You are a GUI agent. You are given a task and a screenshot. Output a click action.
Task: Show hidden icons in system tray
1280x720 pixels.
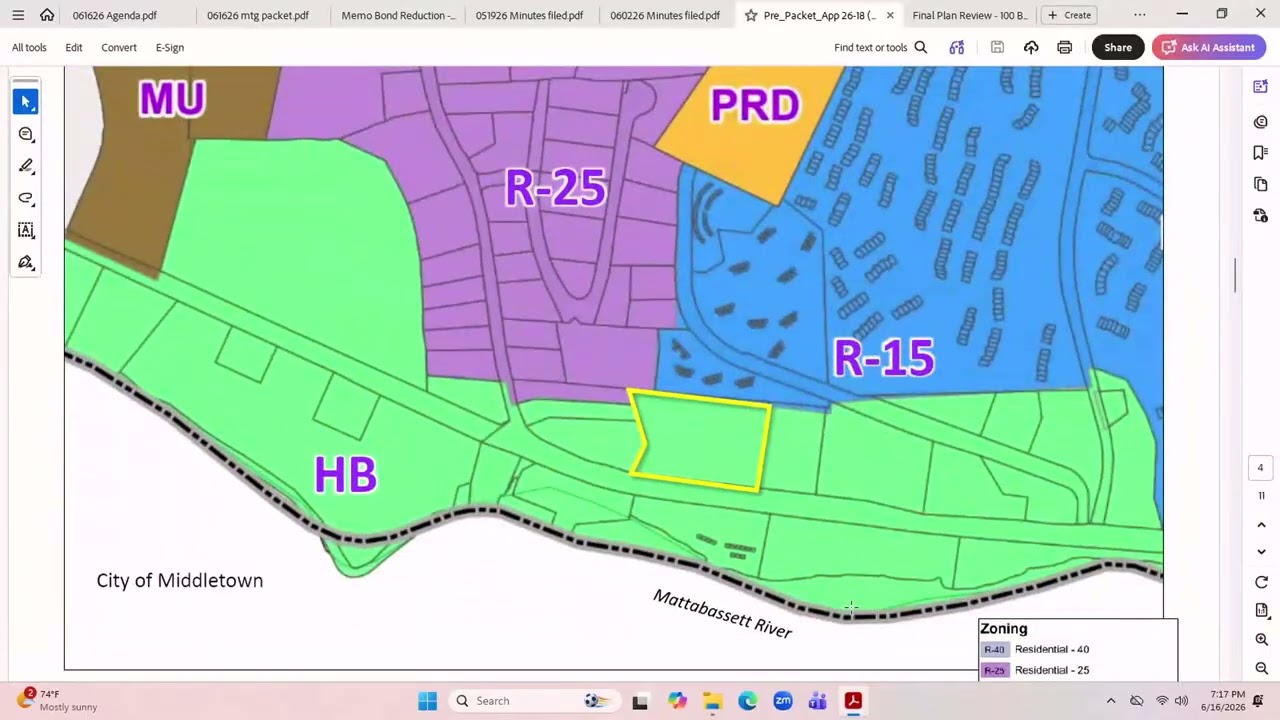[x=1110, y=701]
